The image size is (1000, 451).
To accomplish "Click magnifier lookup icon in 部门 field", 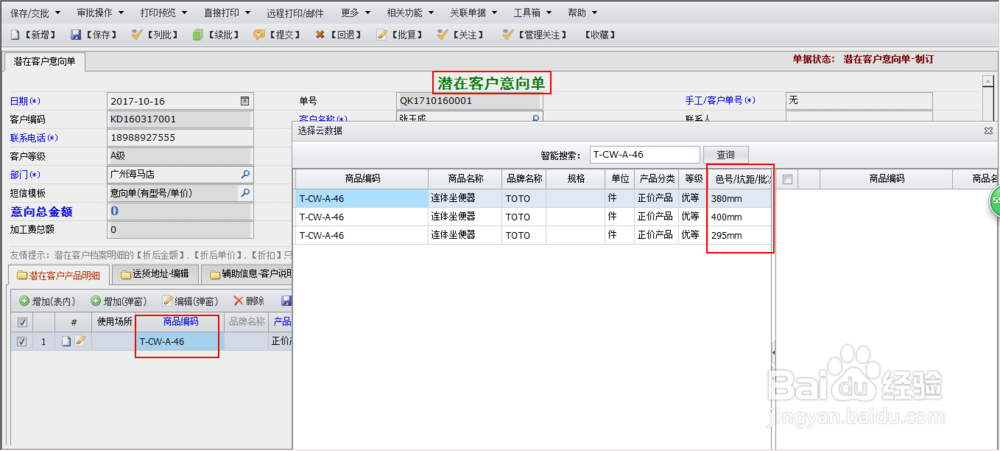I will click(246, 174).
